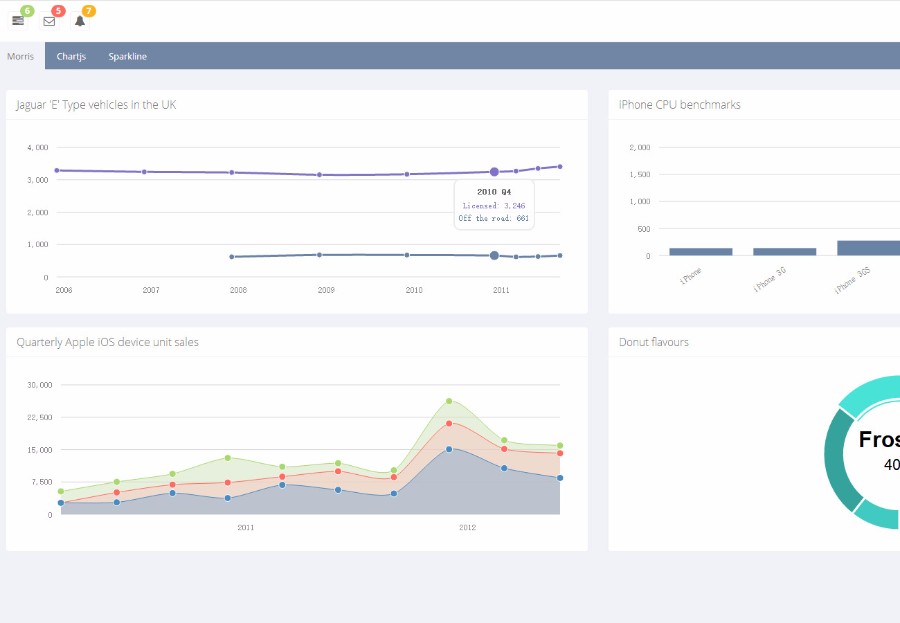Click the notification bell icon
900x623 pixels.
80,21
